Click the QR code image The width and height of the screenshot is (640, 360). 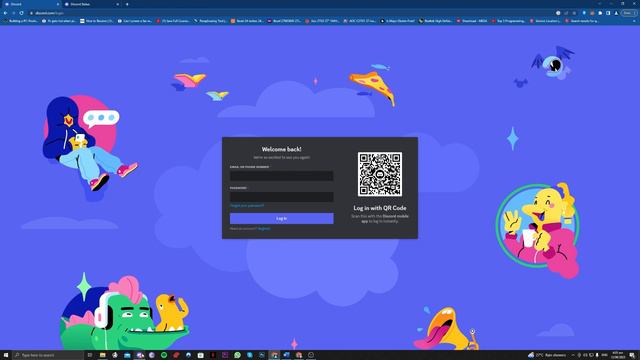point(380,174)
